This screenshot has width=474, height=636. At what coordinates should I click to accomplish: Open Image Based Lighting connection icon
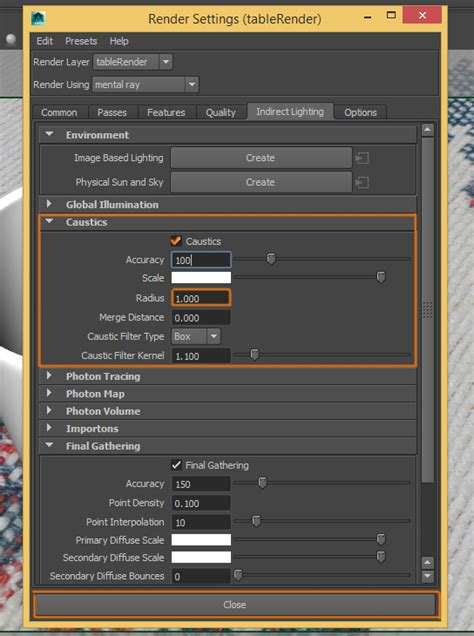(362, 158)
